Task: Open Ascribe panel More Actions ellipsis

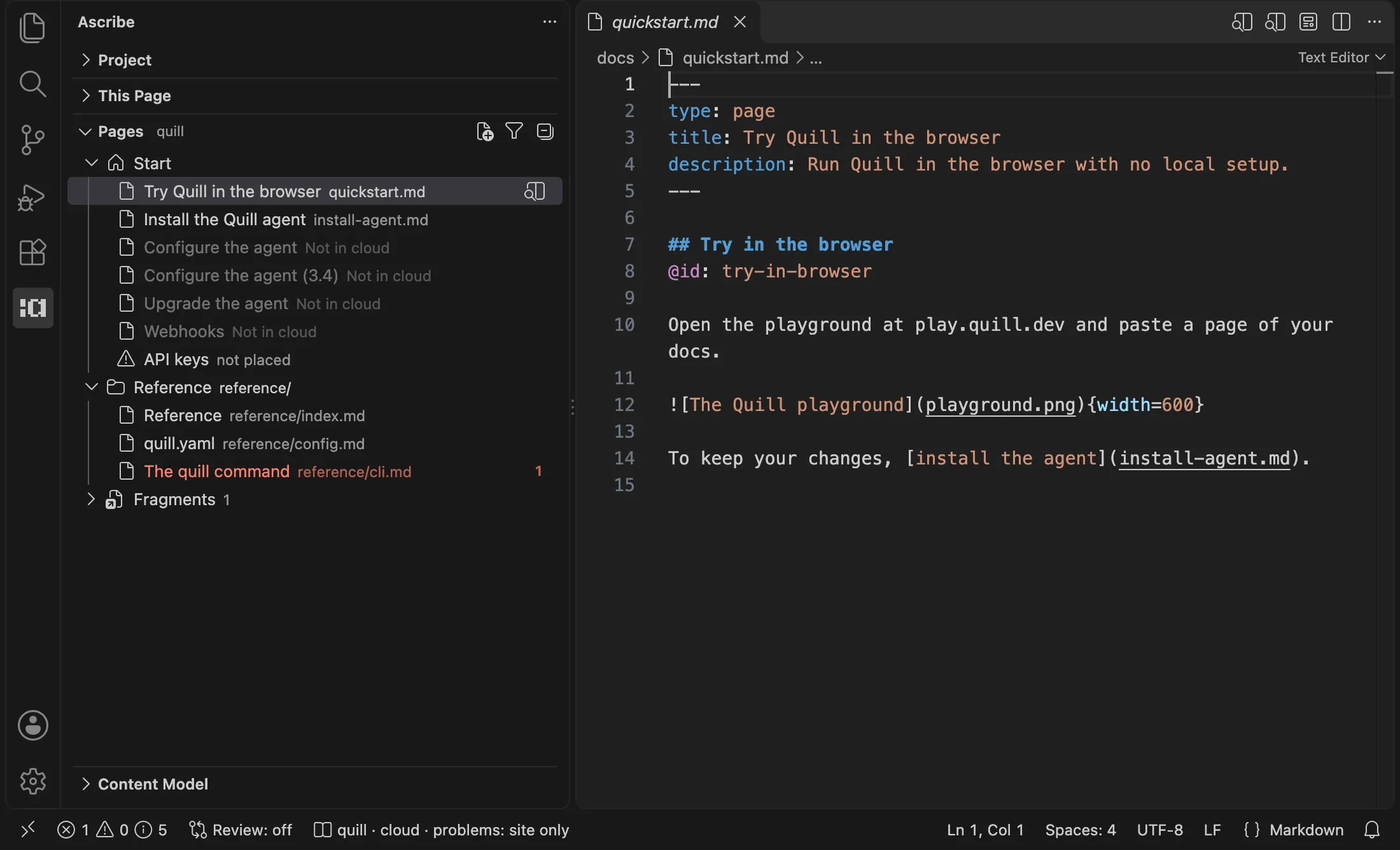Action: pyautogui.click(x=550, y=22)
